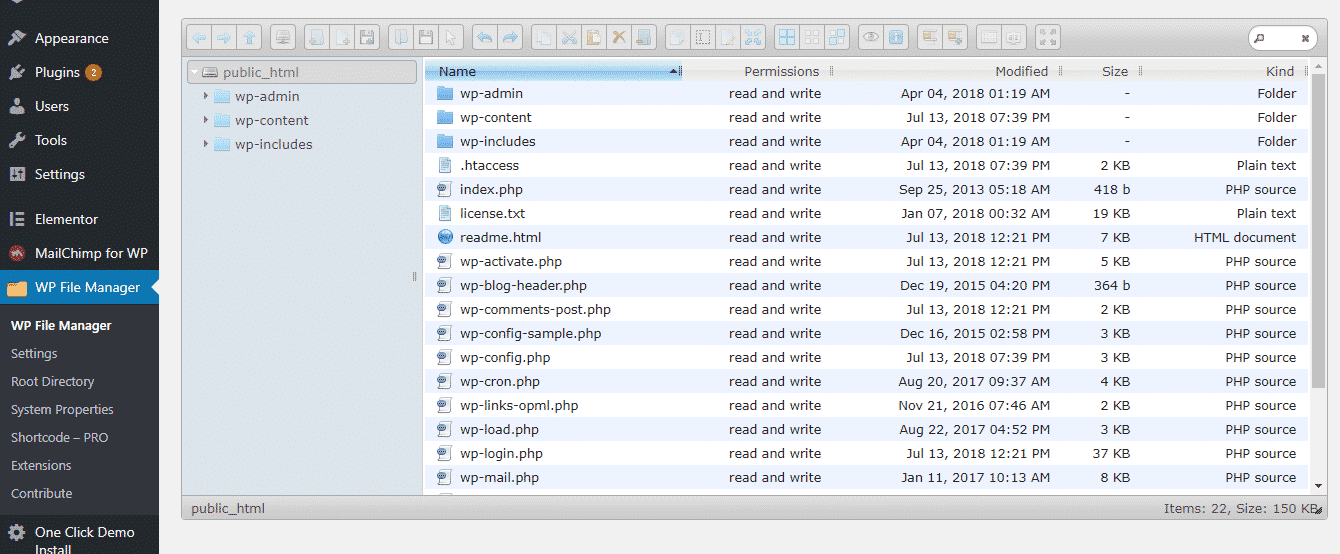Select the wp-config.php file row
Image resolution: width=1340 pixels, height=554 pixels.
(x=867, y=357)
